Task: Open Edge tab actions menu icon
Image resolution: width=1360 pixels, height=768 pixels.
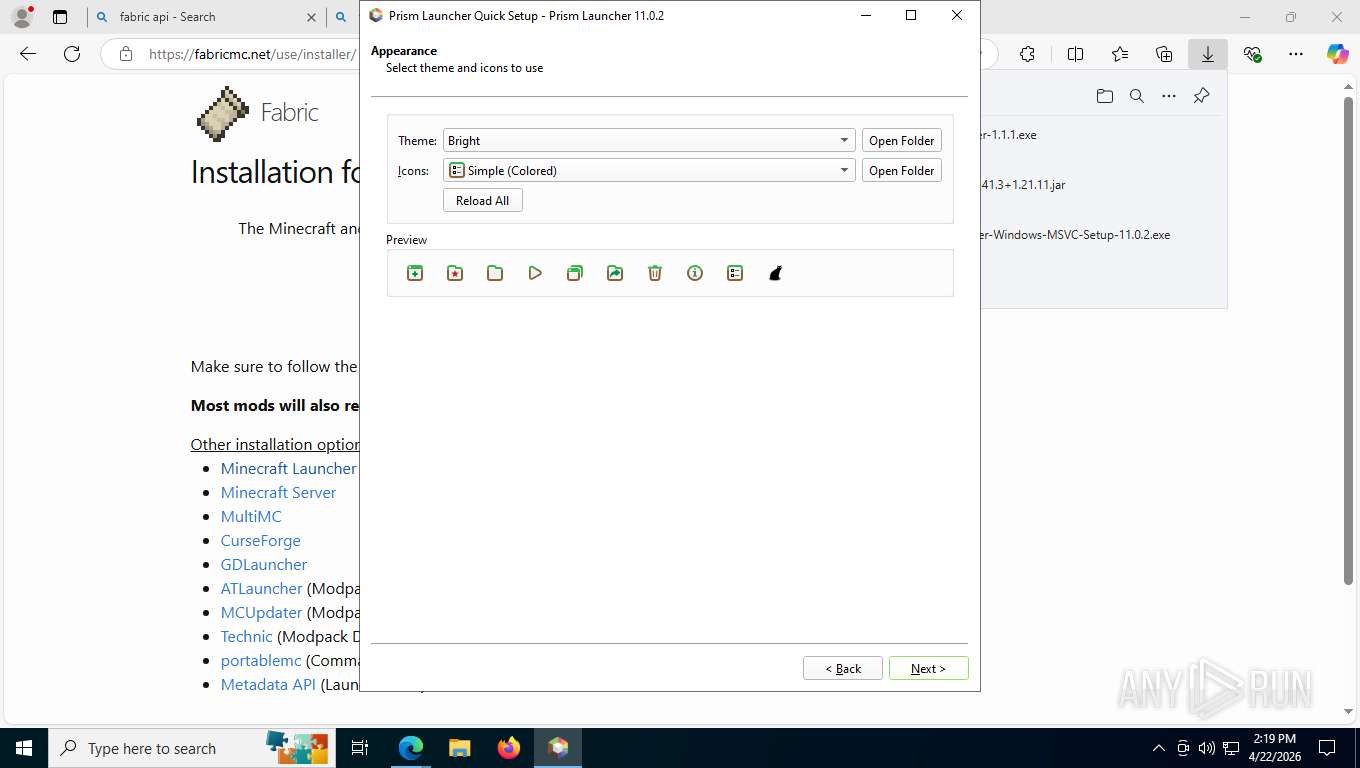Action: (x=60, y=17)
